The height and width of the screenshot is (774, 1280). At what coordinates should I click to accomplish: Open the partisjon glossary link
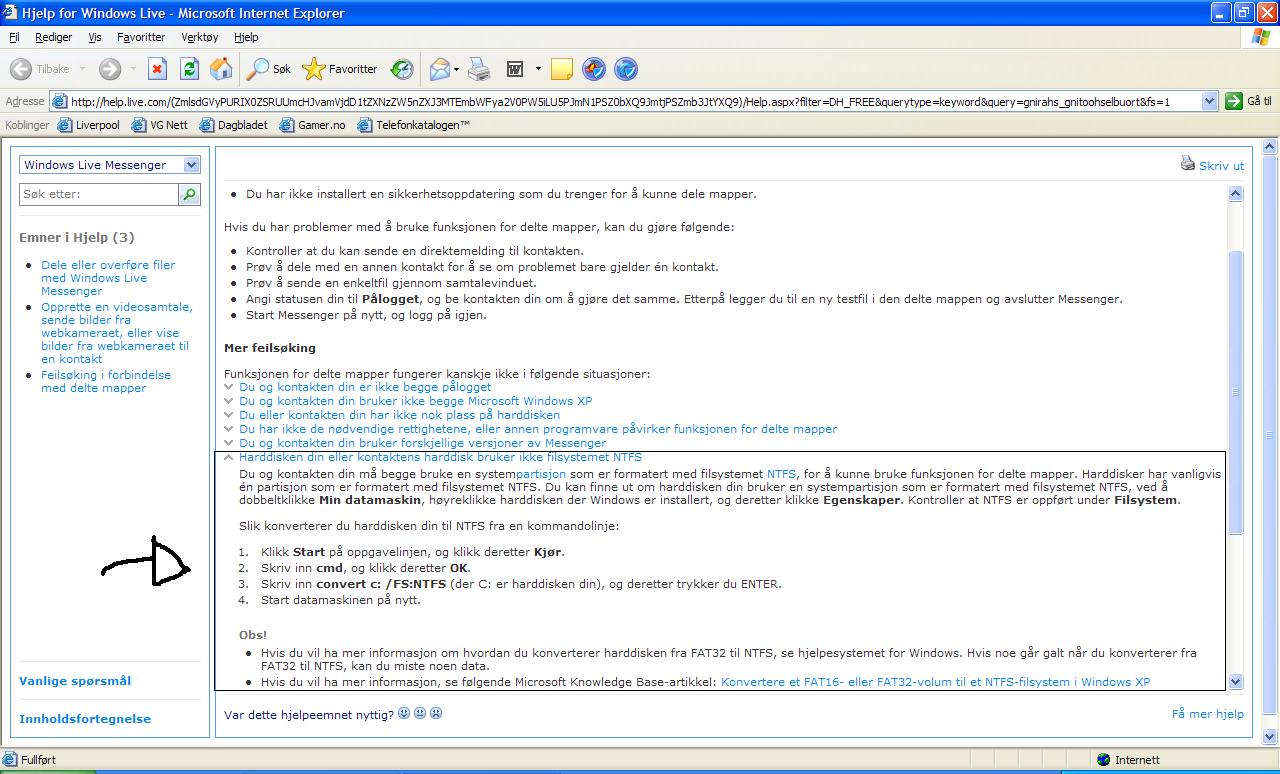[x=540, y=474]
